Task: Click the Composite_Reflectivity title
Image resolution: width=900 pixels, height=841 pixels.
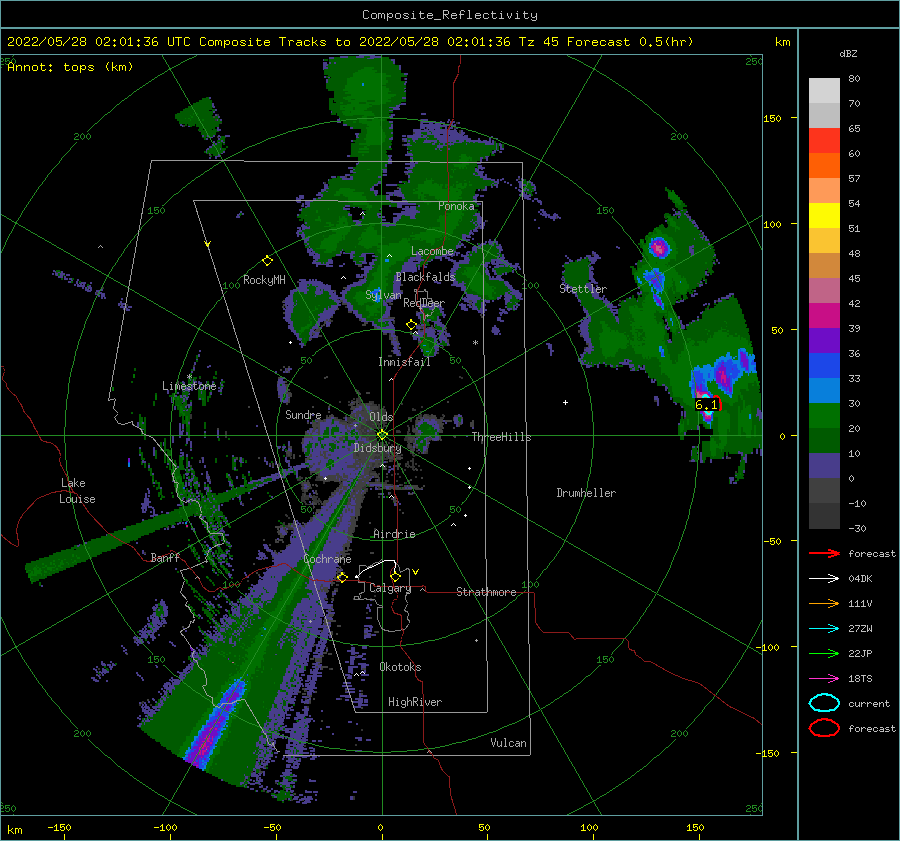Action: (449, 15)
